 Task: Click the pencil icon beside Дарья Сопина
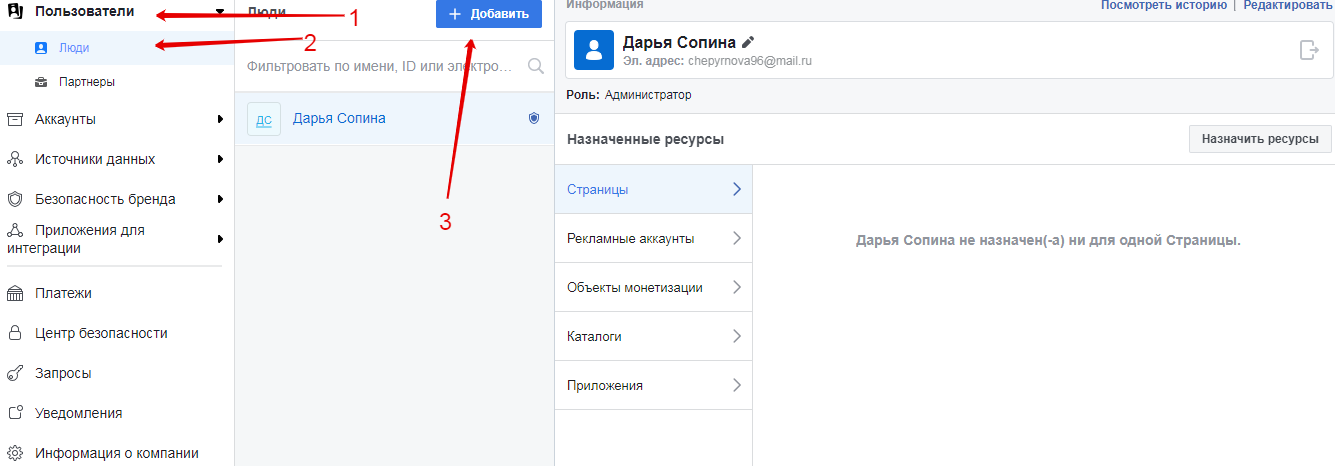[x=748, y=42]
